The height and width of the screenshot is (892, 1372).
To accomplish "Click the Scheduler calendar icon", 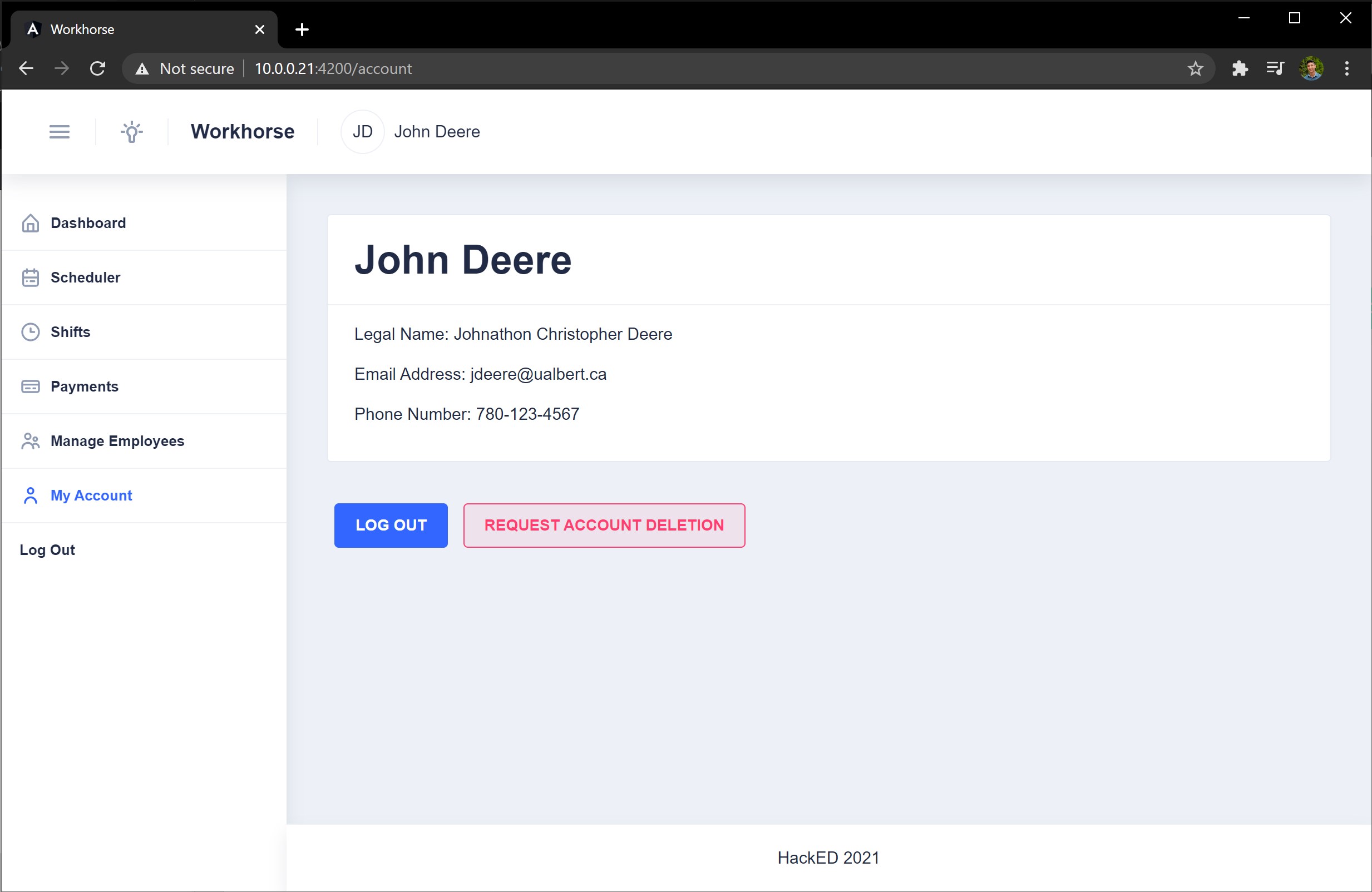I will pos(31,277).
